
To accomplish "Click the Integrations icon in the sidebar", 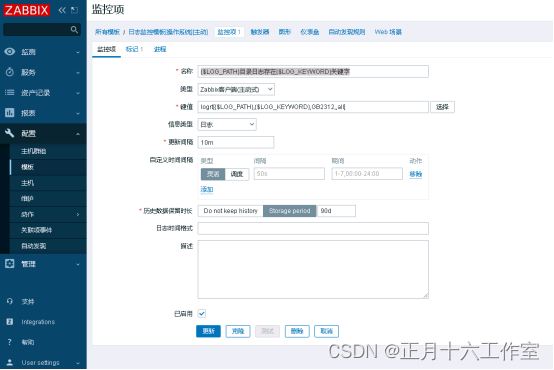I will [x=10, y=322].
